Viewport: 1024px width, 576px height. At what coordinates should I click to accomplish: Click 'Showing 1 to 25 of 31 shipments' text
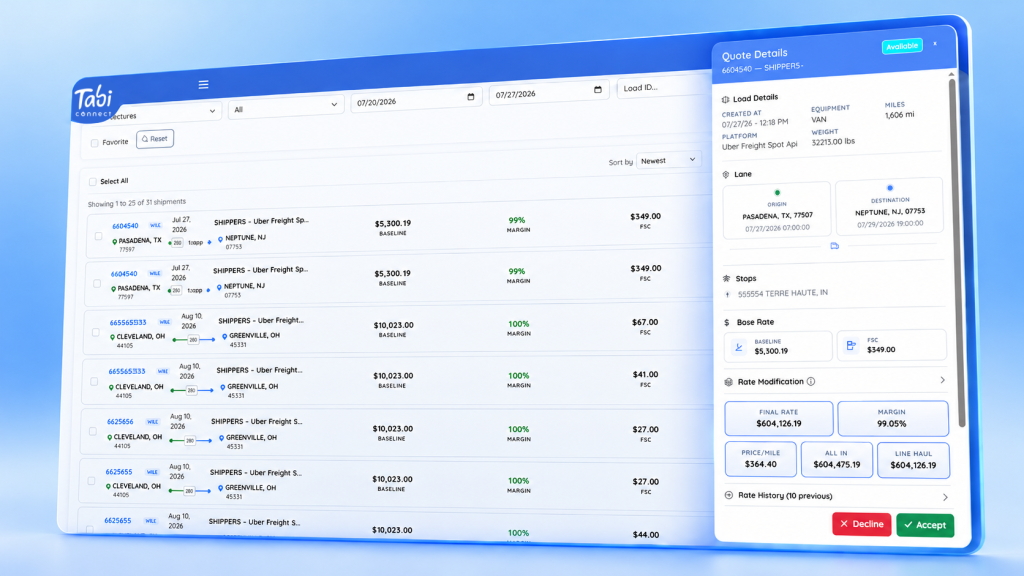tap(136, 203)
